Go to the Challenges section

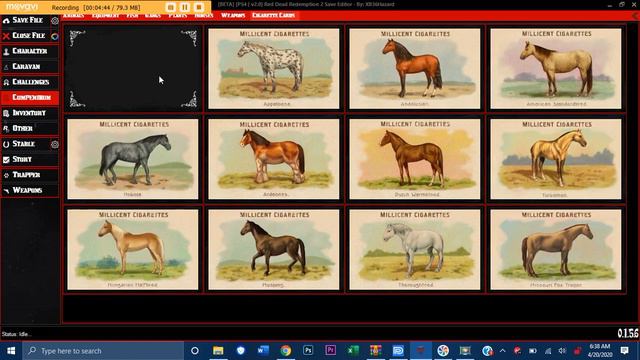(30, 82)
